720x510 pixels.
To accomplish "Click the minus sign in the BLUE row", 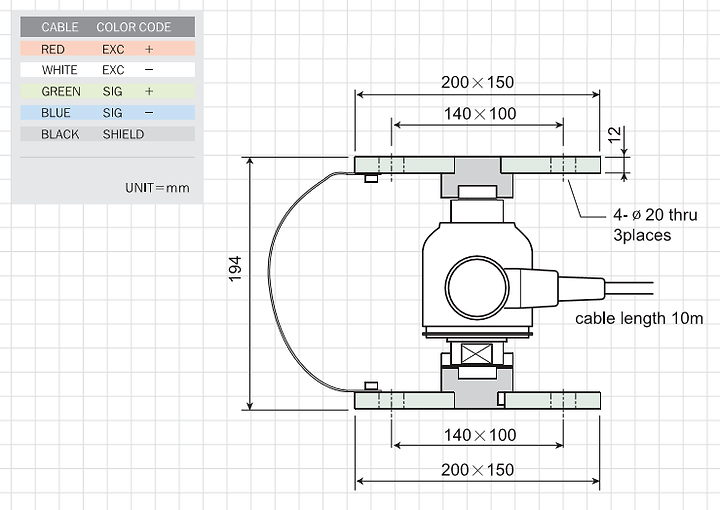I will 149,112.
